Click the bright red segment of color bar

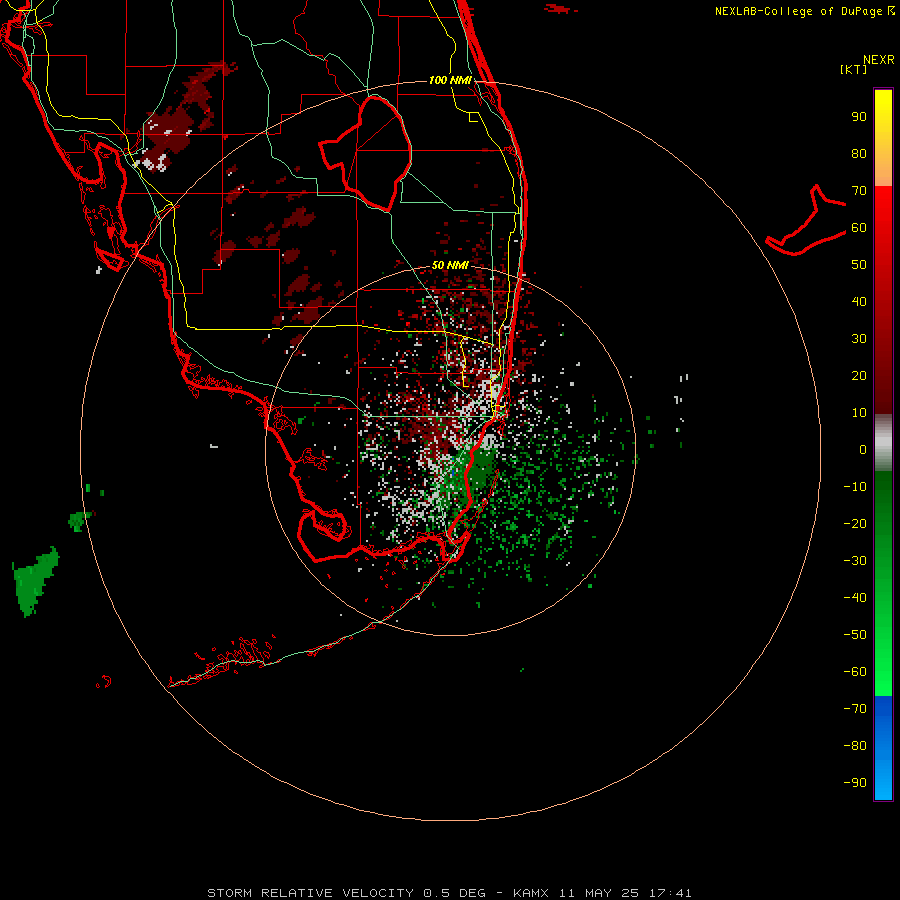pyautogui.click(x=883, y=300)
